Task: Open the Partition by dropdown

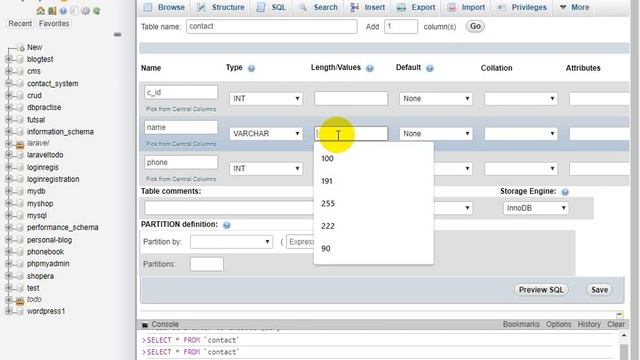Action: click(231, 242)
